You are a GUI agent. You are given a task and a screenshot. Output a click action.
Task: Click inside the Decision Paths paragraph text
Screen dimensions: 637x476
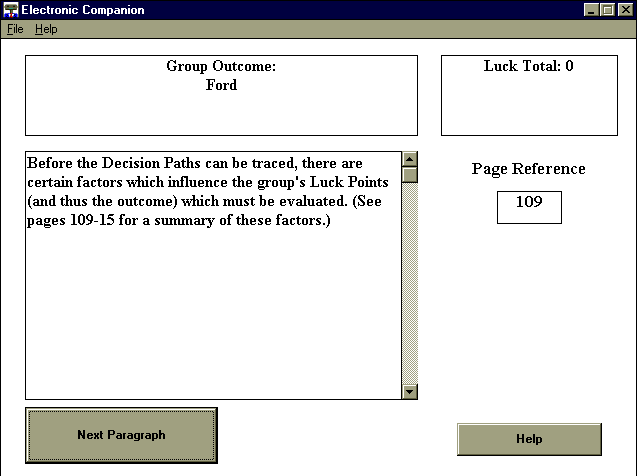[200, 191]
